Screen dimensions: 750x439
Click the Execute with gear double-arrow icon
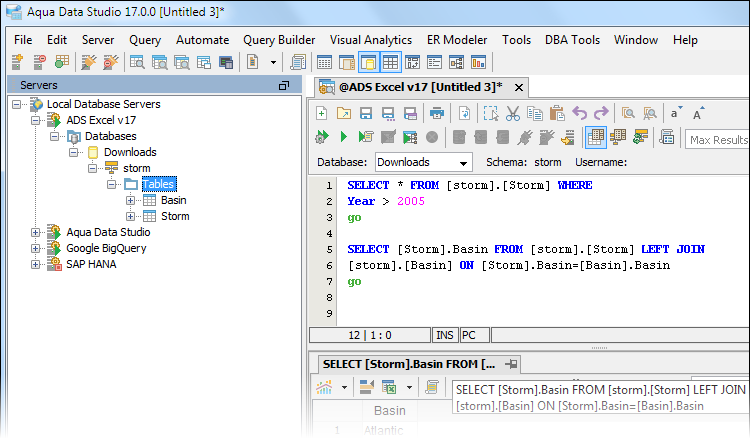click(322, 137)
